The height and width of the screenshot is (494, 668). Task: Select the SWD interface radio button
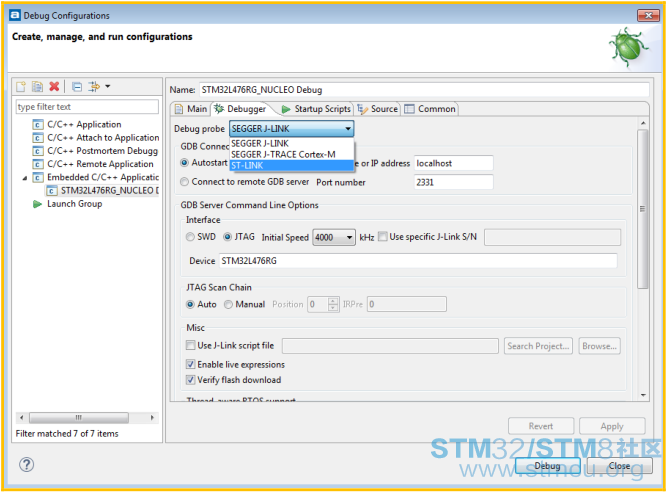[190, 237]
